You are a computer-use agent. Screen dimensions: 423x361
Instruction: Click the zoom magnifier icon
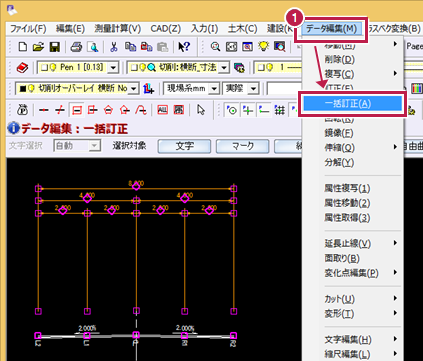coord(215,47)
